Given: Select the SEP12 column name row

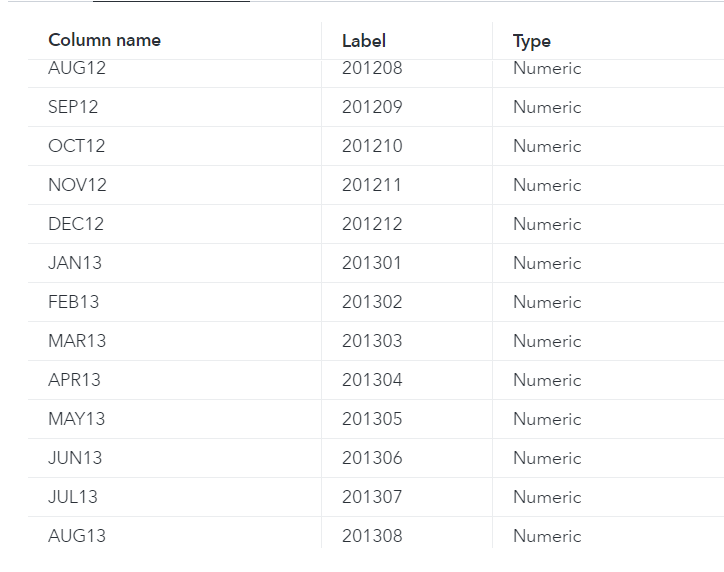Looking at the screenshot, I should point(73,107).
